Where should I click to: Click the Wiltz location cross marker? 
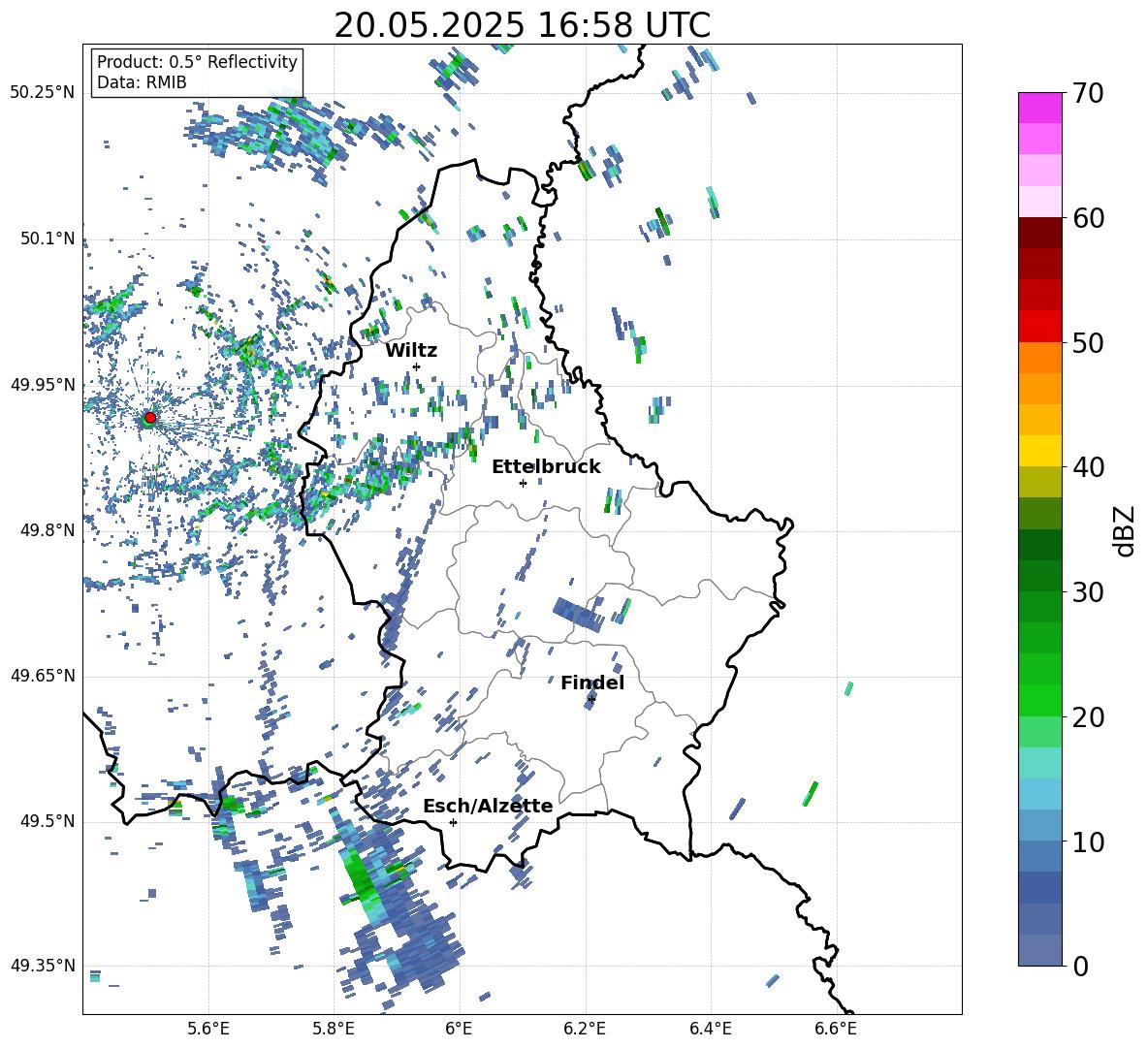[416, 366]
